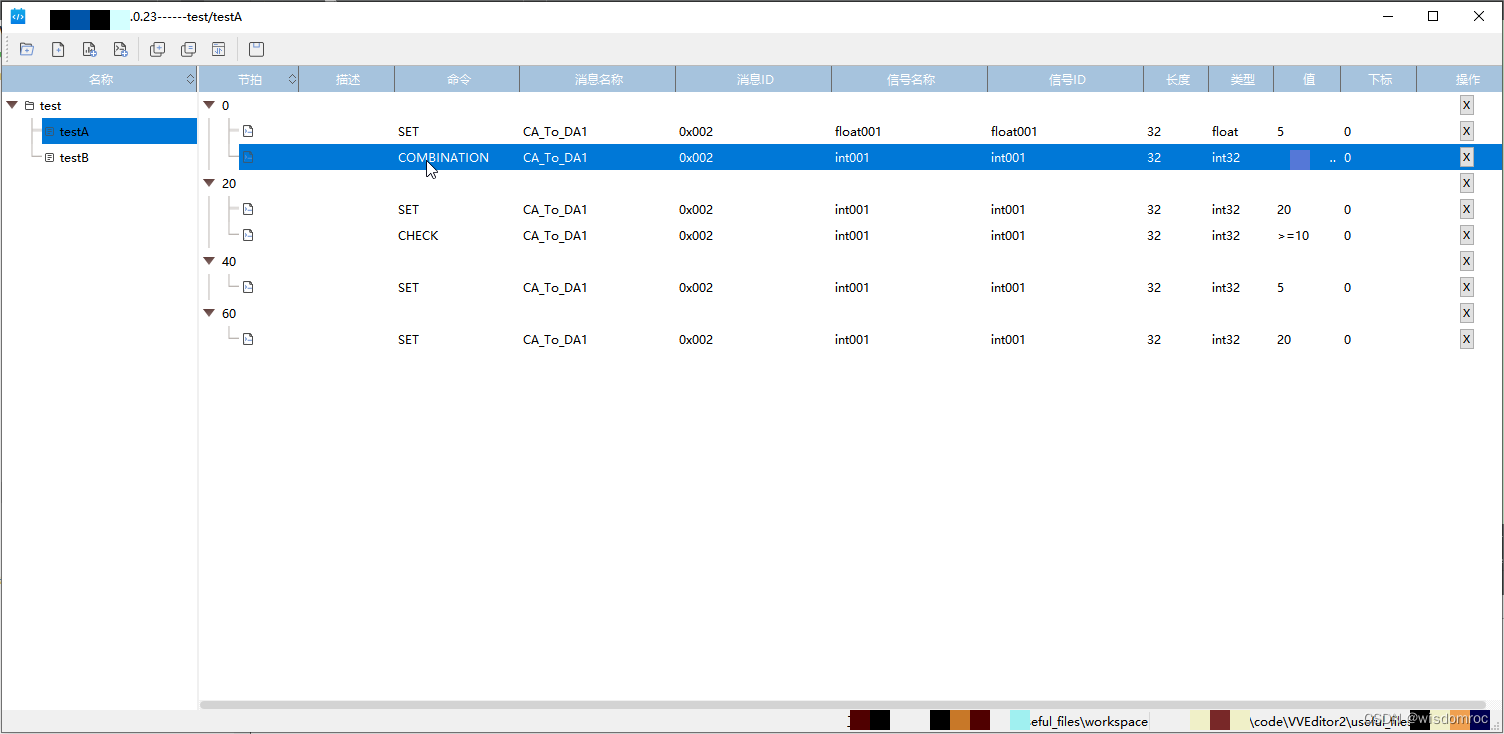Click script icon of SET row under beat 40

click(248, 287)
